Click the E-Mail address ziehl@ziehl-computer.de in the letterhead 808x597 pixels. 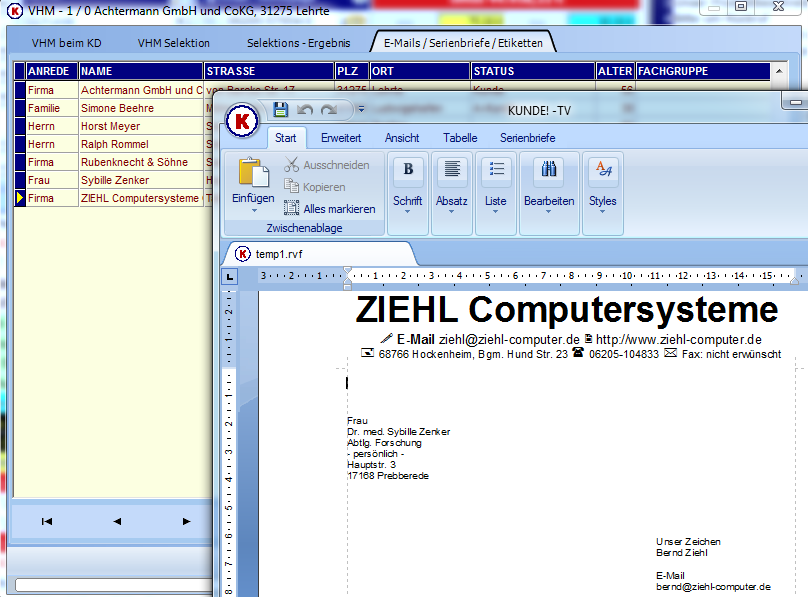509,339
